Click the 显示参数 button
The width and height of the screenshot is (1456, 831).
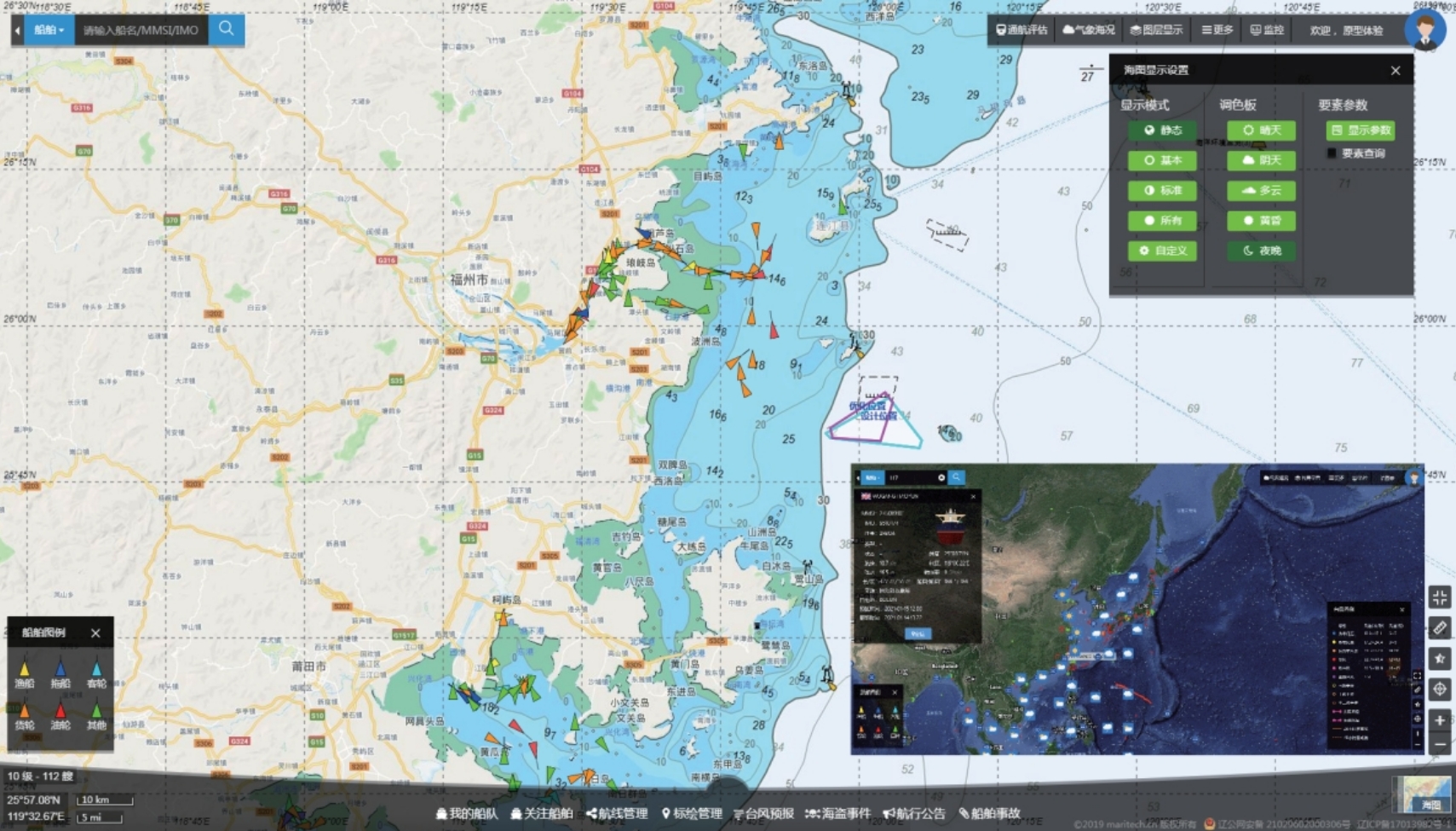(1361, 130)
